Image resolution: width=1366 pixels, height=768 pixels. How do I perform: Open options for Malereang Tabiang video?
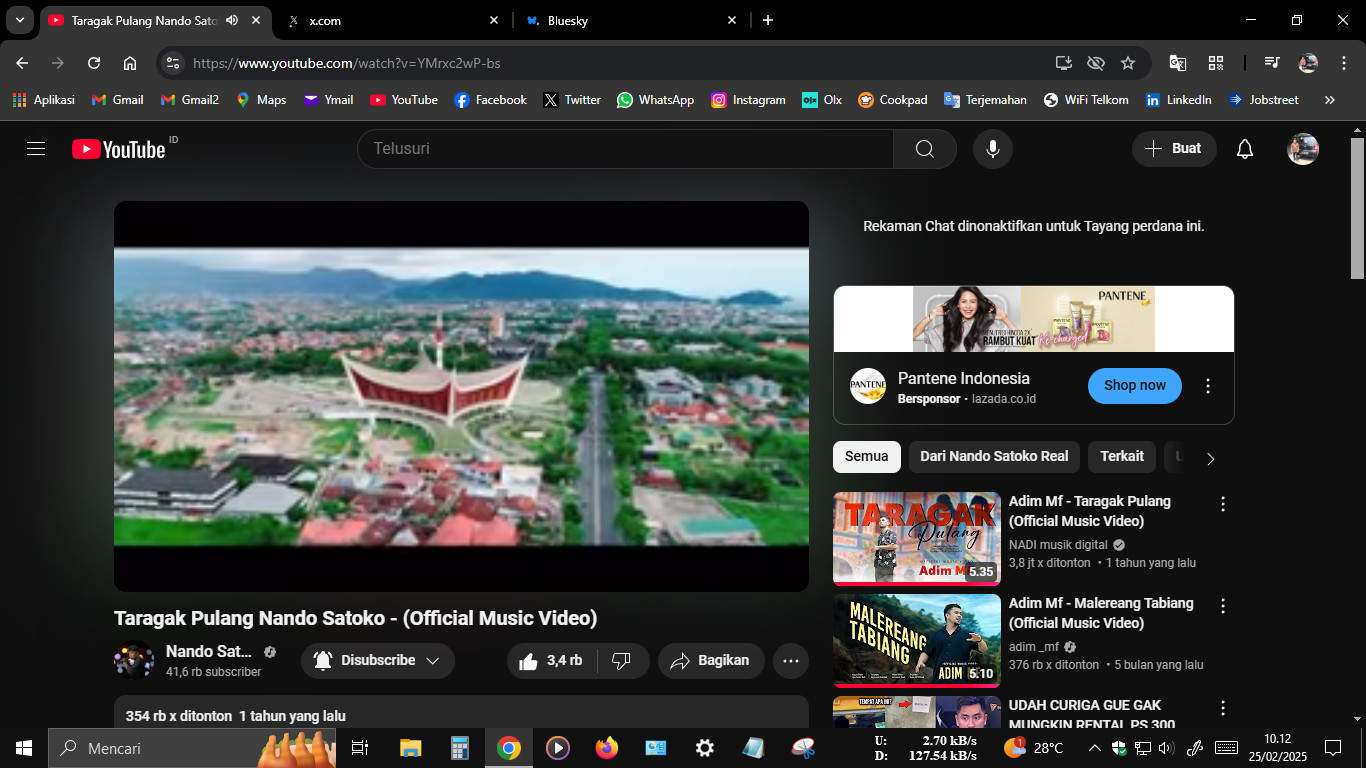click(1222, 606)
